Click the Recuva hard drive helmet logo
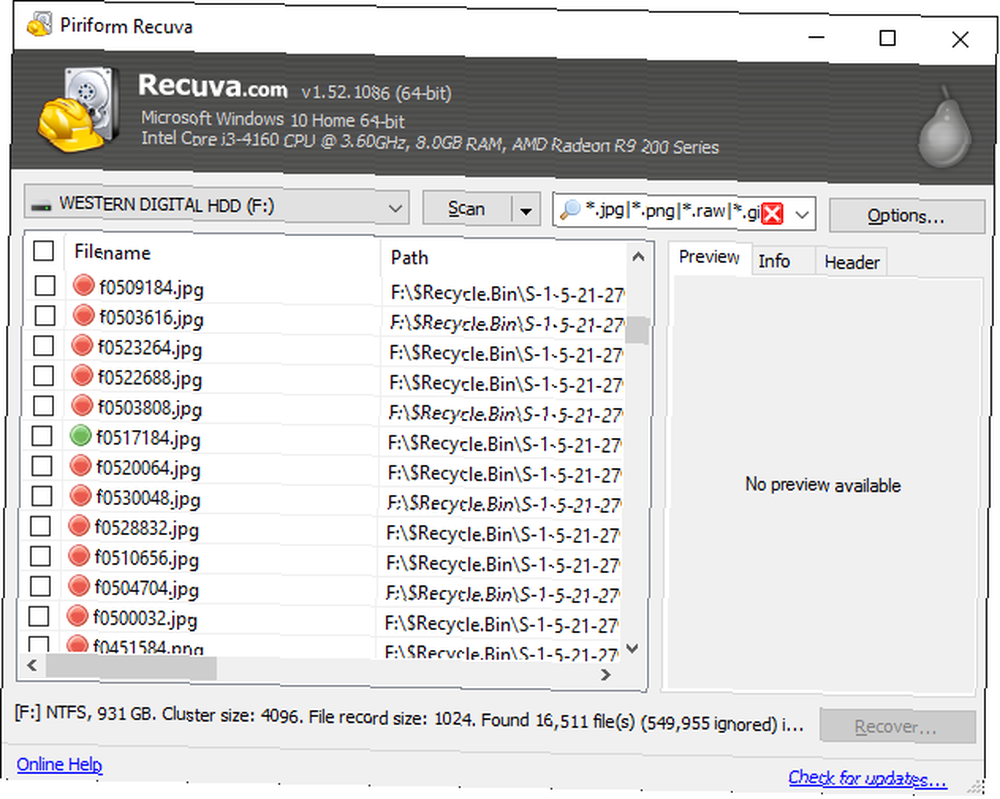The image size is (1000, 799). click(x=79, y=110)
